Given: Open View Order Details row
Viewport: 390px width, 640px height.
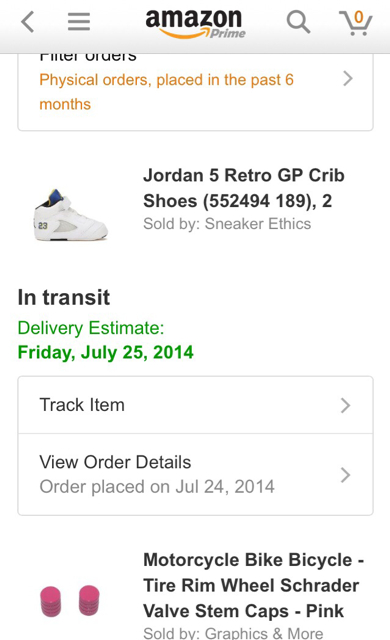Looking at the screenshot, I should click(x=195, y=474).
